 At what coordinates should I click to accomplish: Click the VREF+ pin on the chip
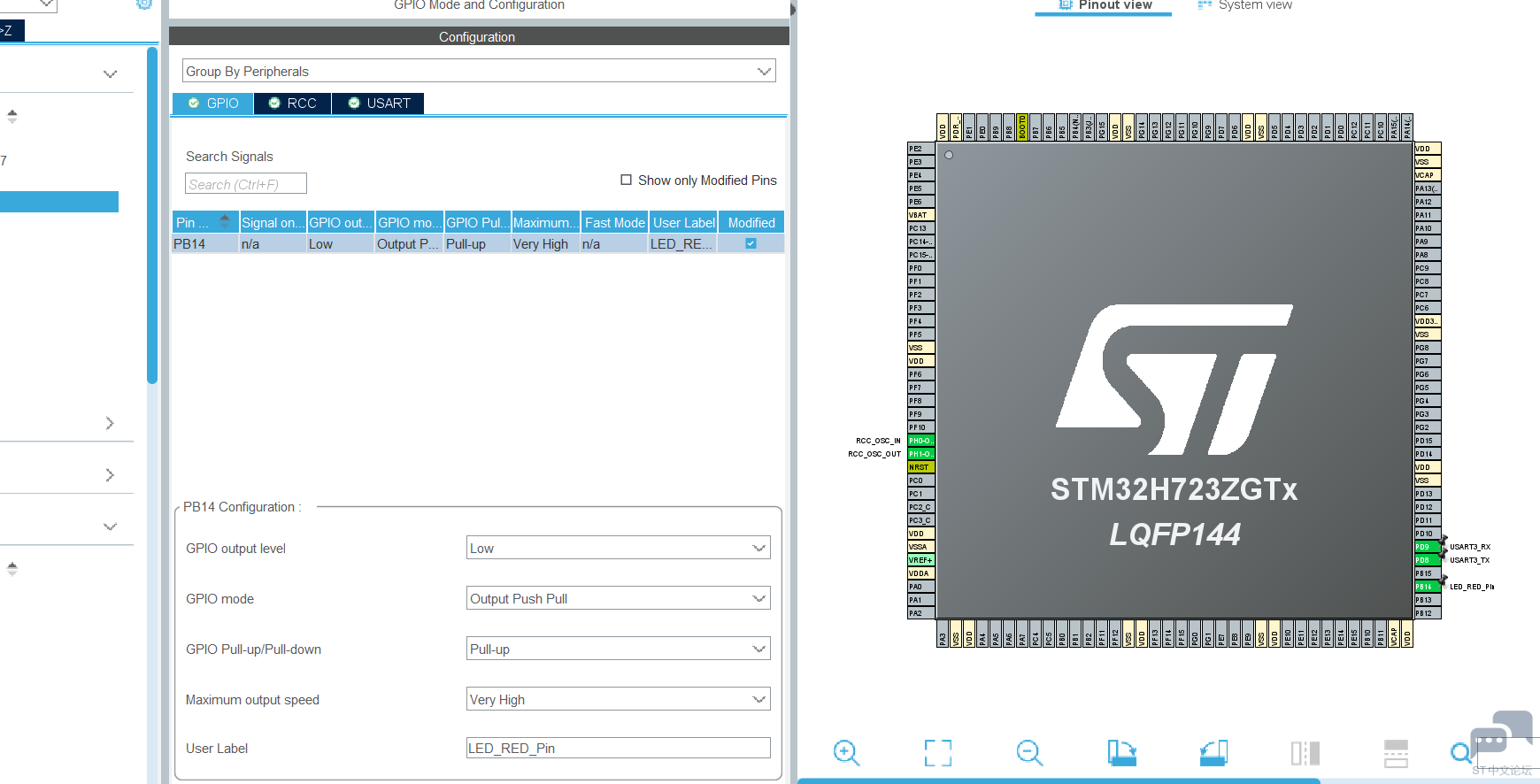click(x=921, y=560)
